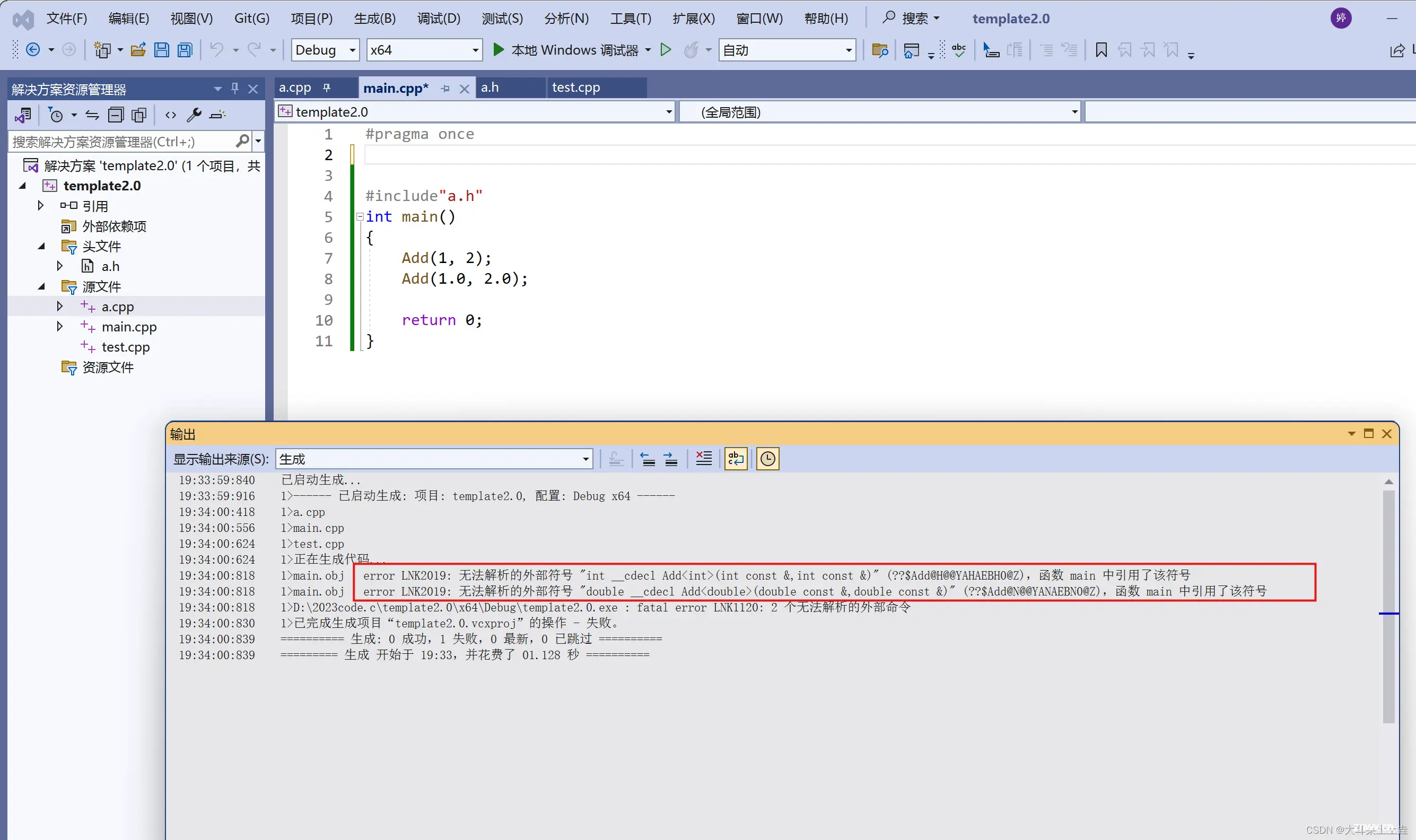Viewport: 1416px width, 840px height.
Task: Select the (全局范围) scope dropdown
Action: (x=880, y=111)
